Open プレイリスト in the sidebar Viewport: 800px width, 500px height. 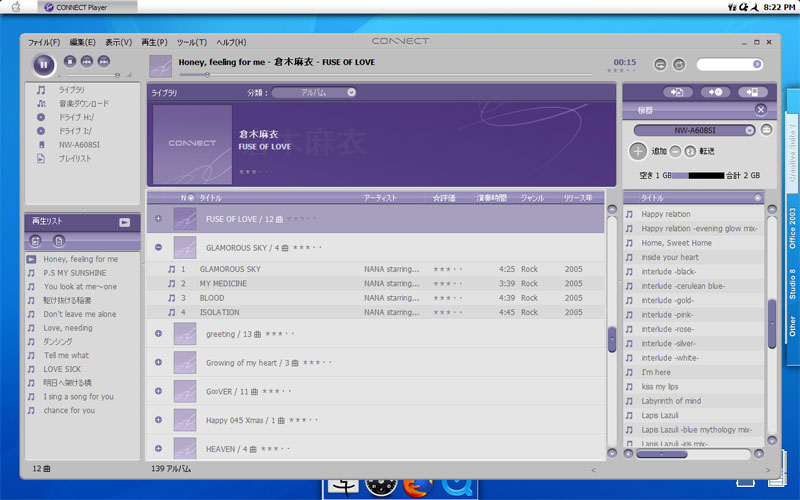point(74,159)
